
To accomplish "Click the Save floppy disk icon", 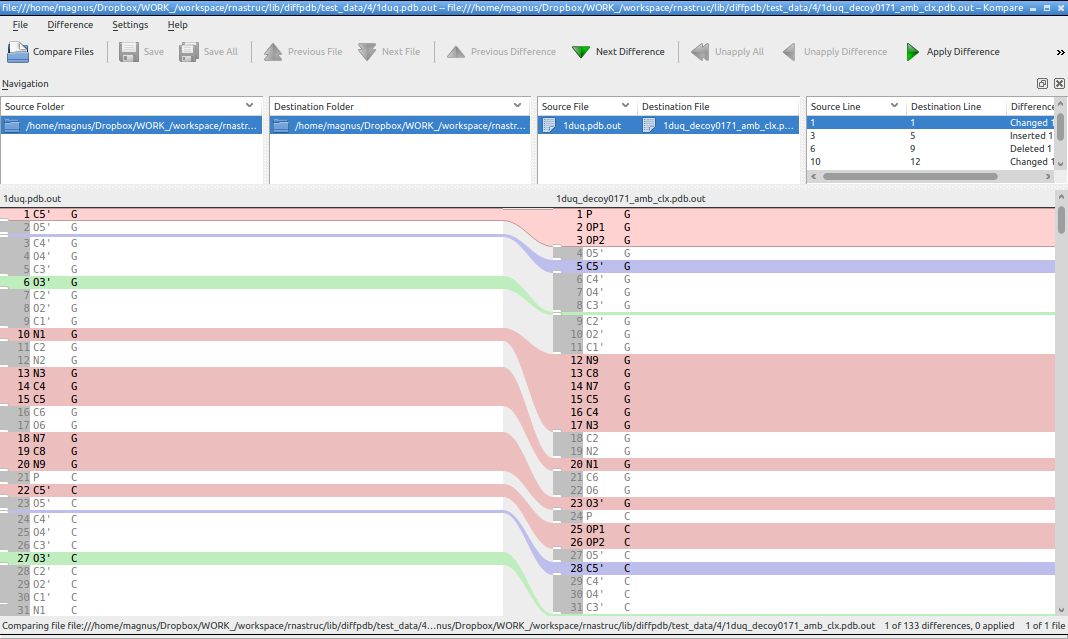I will [129, 52].
